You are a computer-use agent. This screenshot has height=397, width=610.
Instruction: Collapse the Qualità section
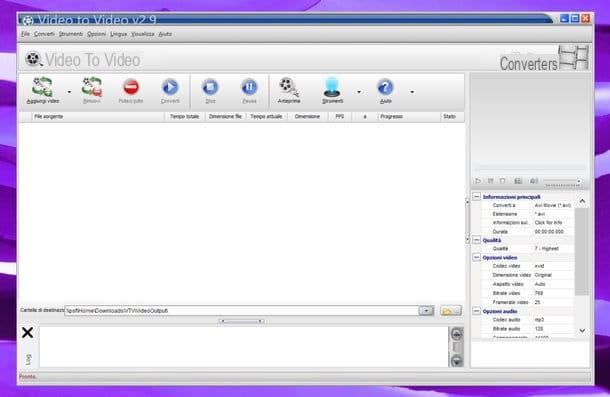coord(477,240)
